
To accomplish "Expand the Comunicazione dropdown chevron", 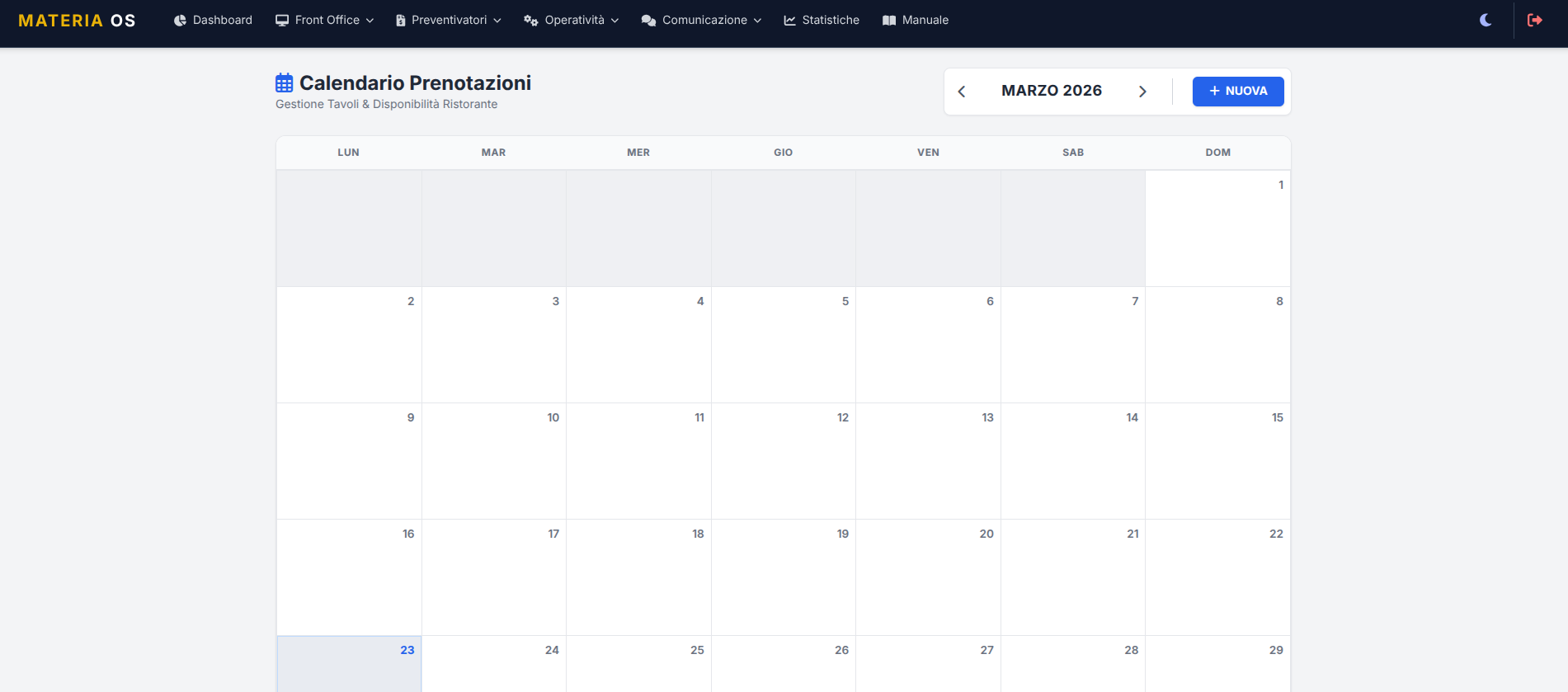I will tap(757, 21).
